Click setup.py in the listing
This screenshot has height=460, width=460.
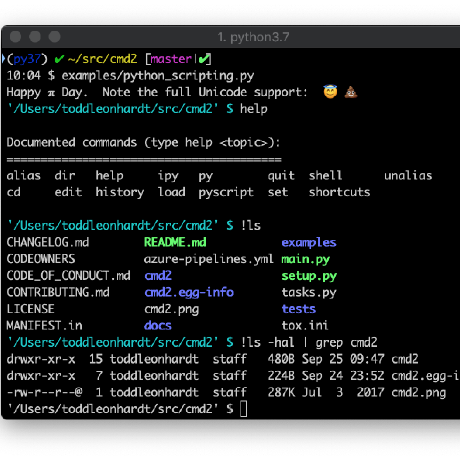coord(309,276)
